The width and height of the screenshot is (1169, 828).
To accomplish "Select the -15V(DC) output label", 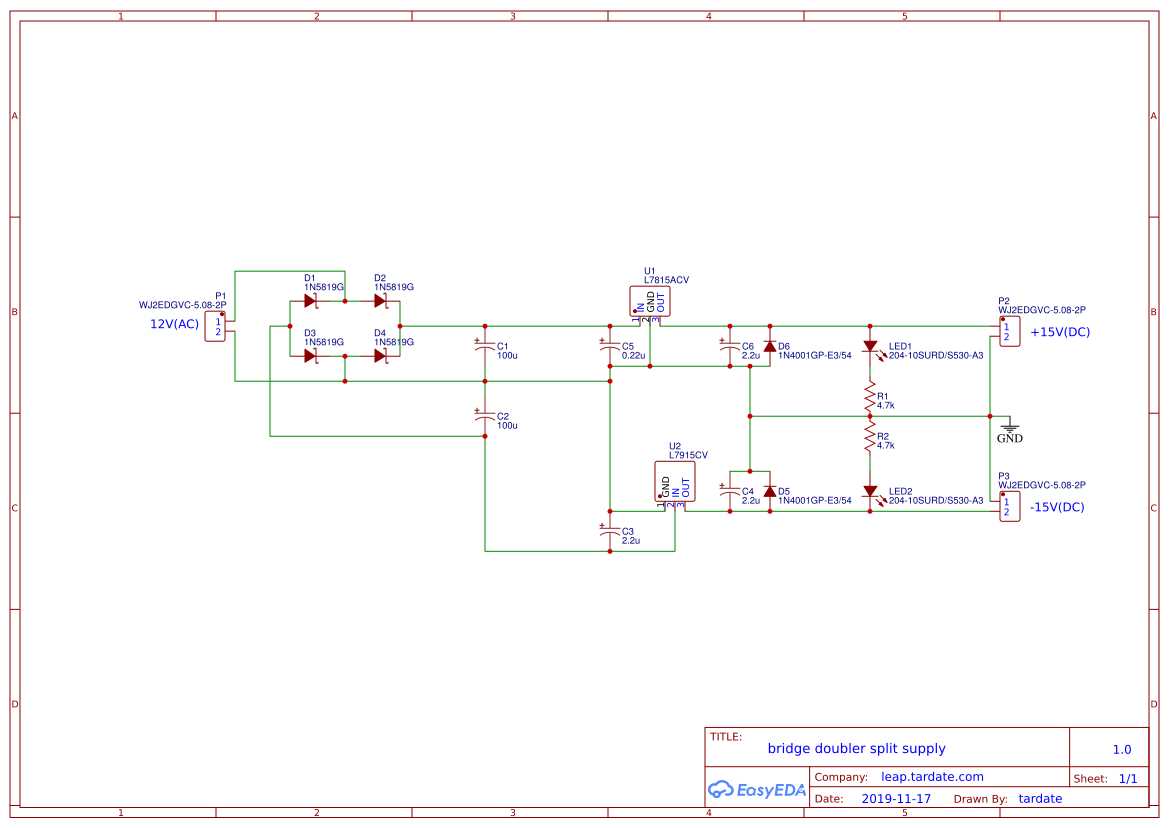I will (1056, 508).
